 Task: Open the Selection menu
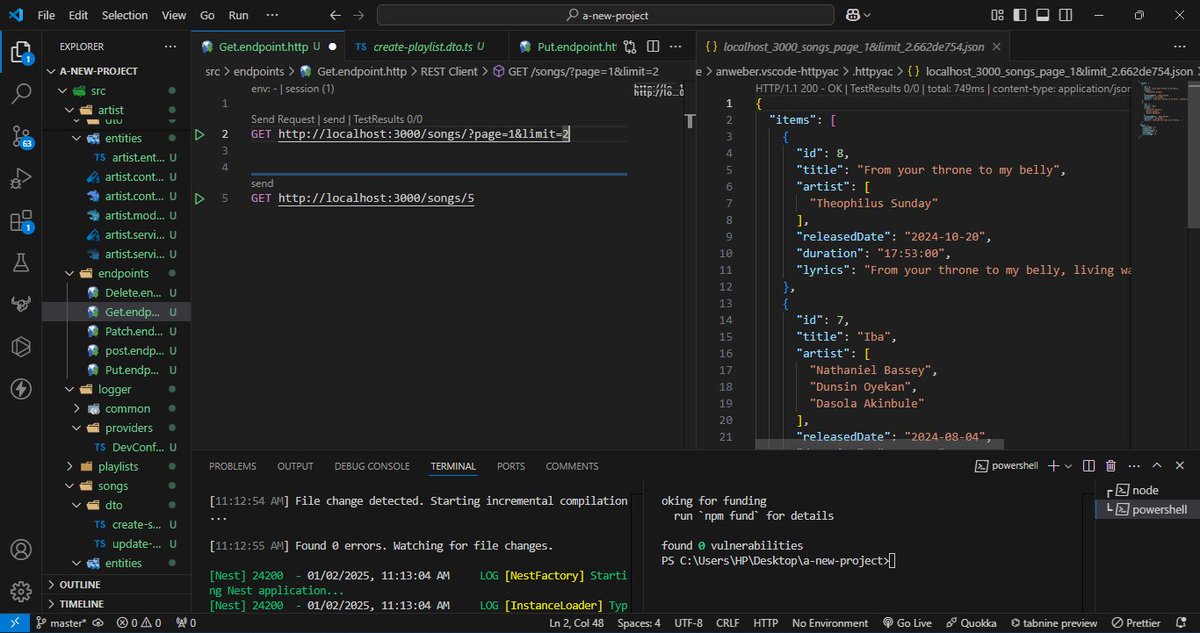[x=124, y=15]
